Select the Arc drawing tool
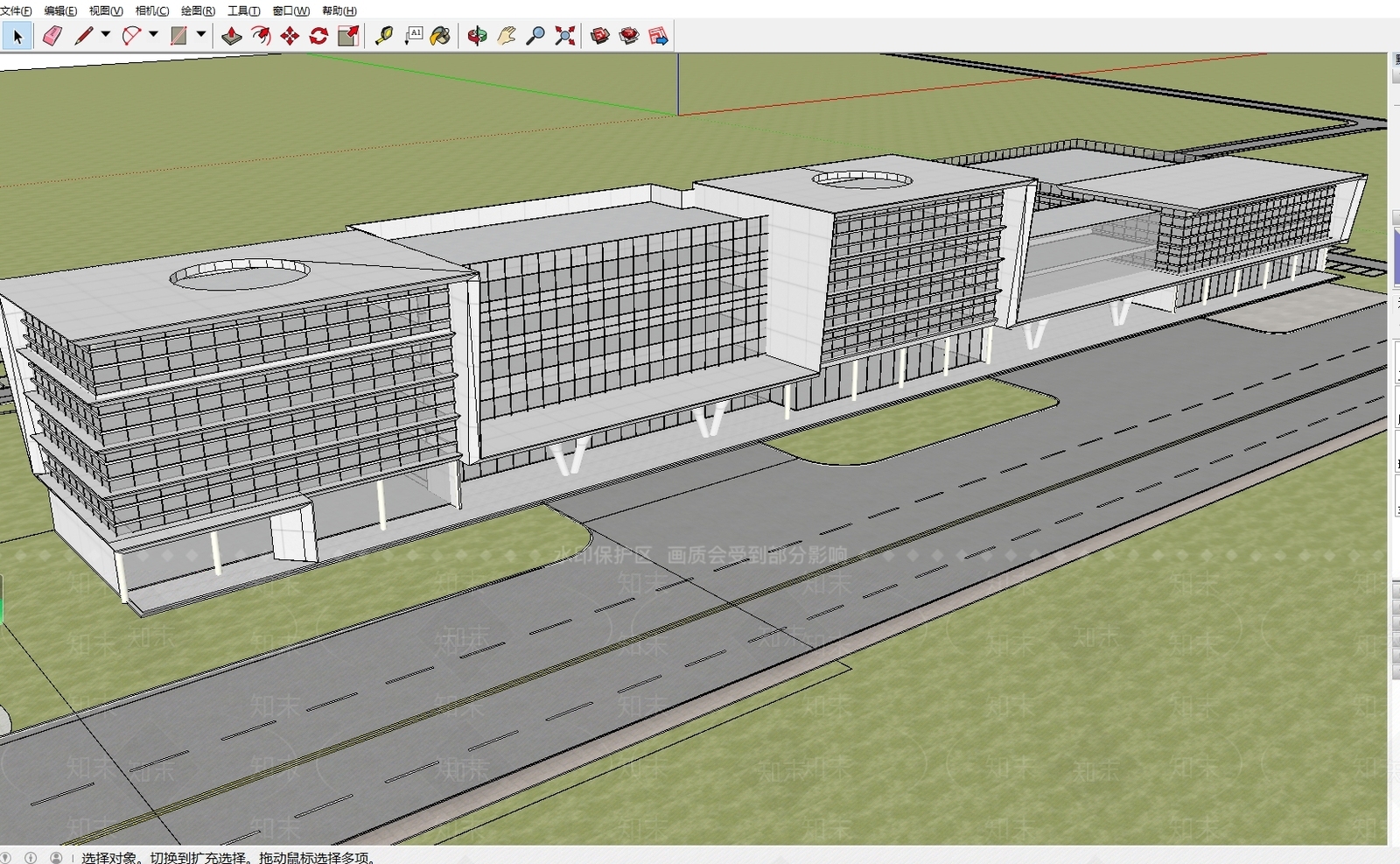1400x864 pixels. (x=131, y=36)
